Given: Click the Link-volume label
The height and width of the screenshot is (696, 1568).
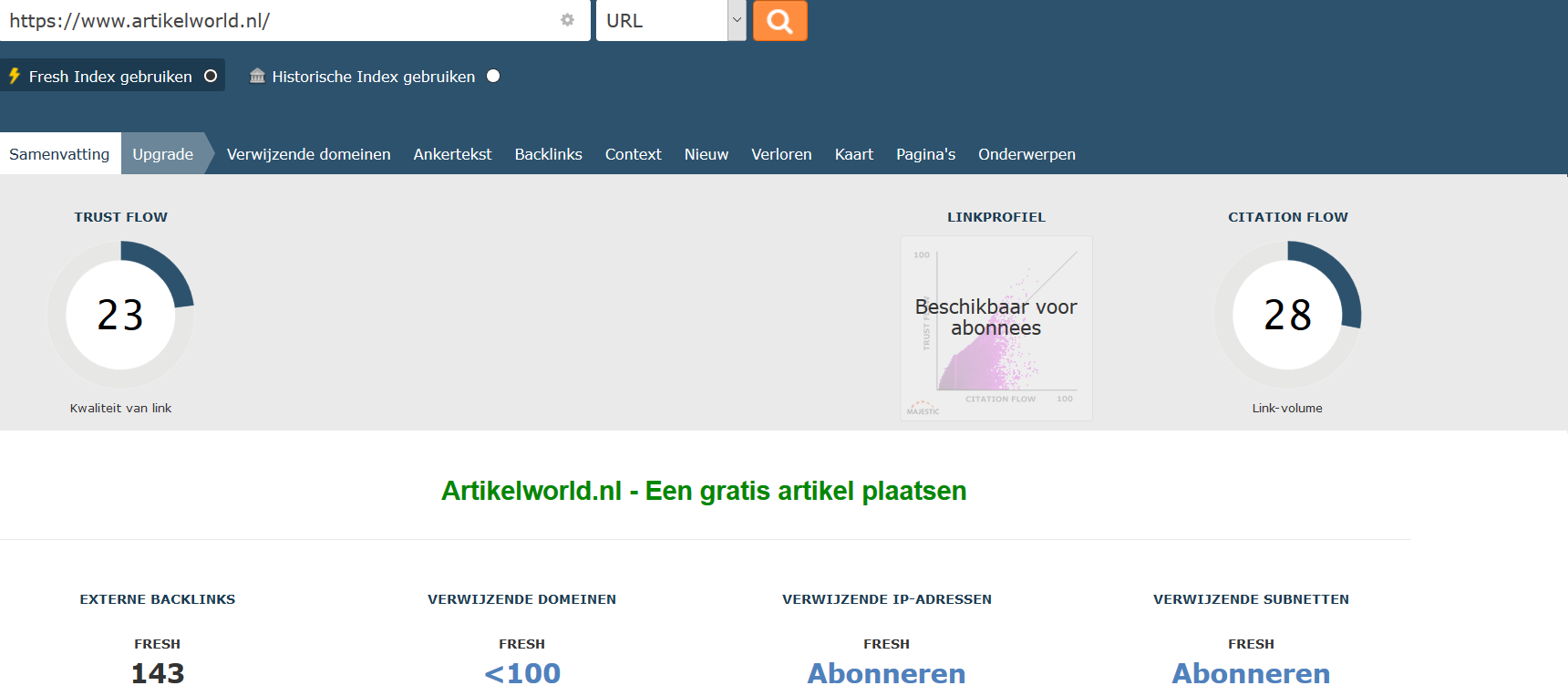Looking at the screenshot, I should [1287, 408].
